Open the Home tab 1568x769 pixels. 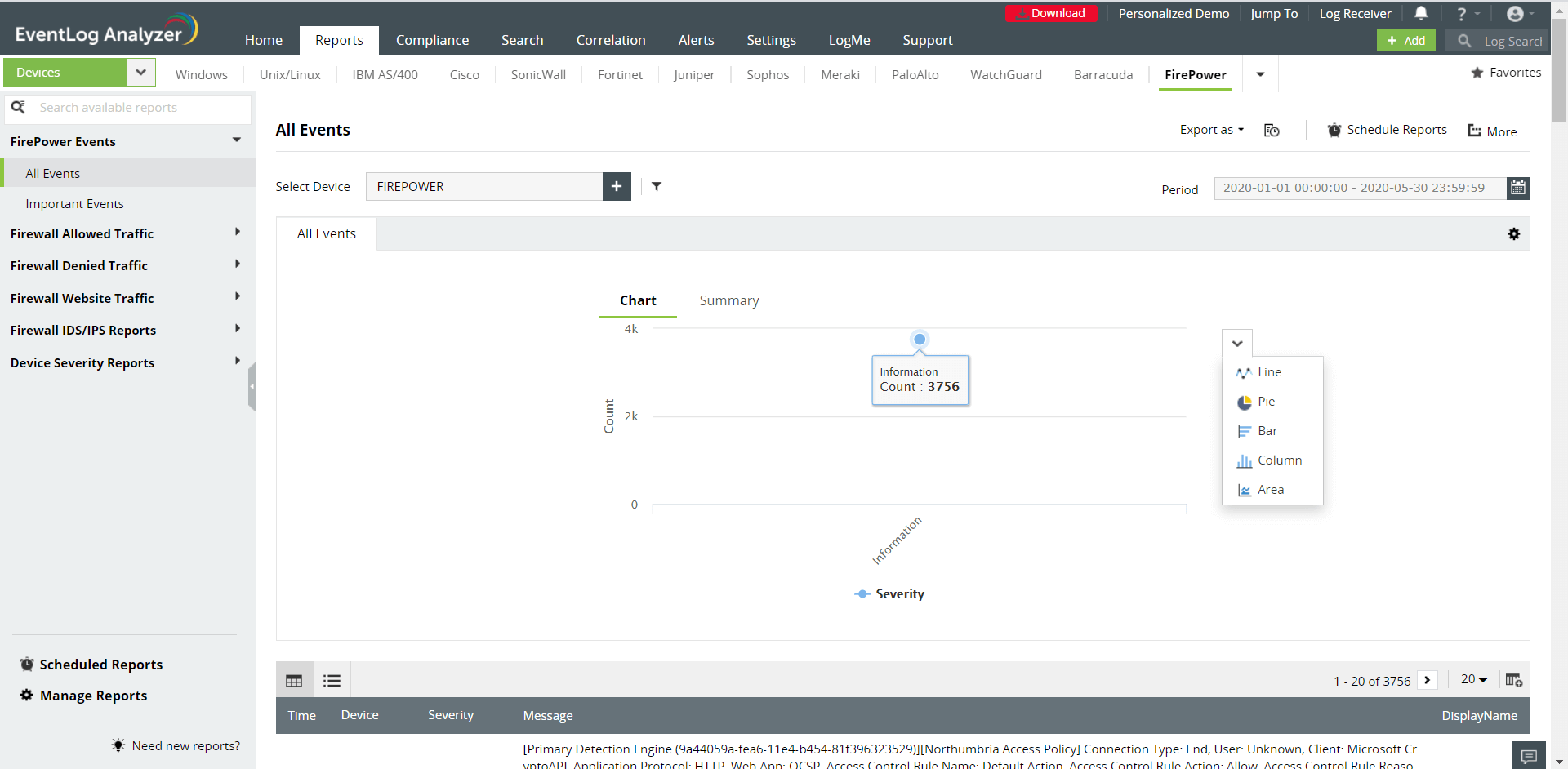pos(264,40)
